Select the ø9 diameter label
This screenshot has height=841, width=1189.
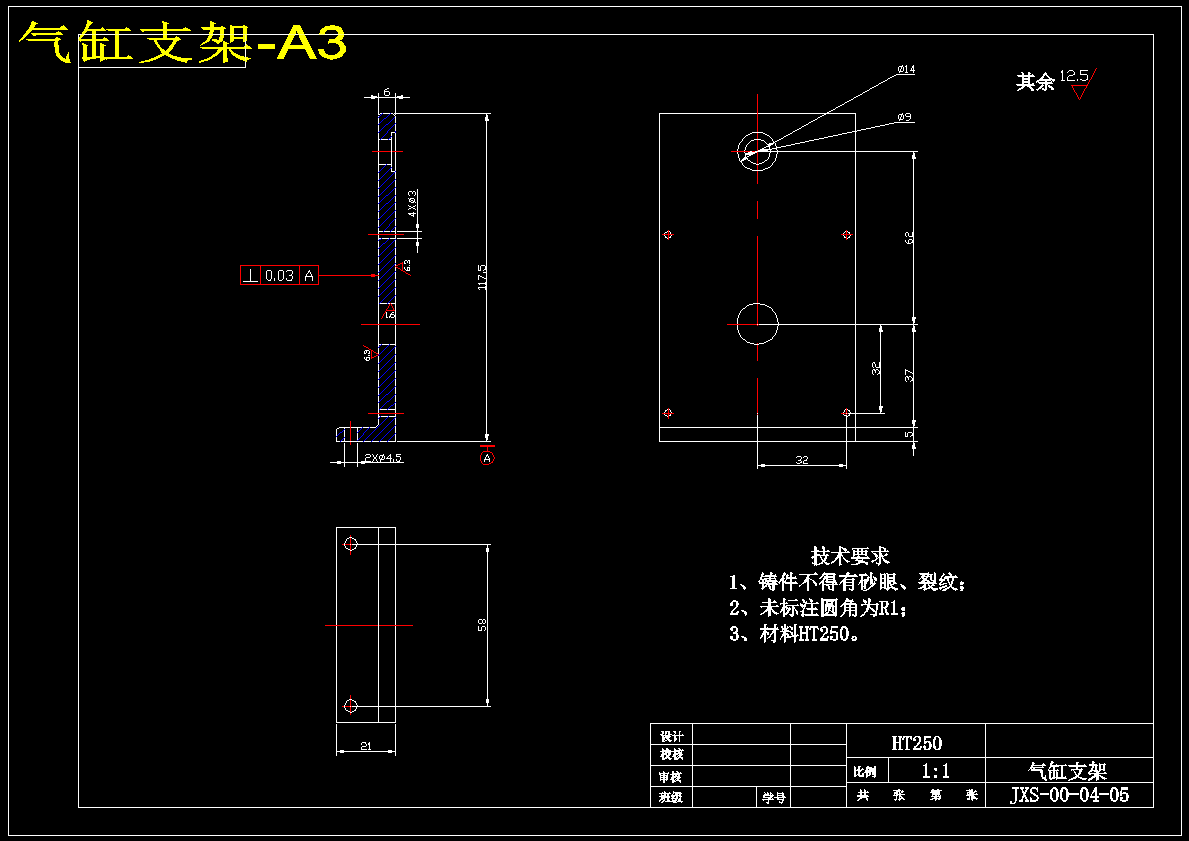tap(905, 117)
